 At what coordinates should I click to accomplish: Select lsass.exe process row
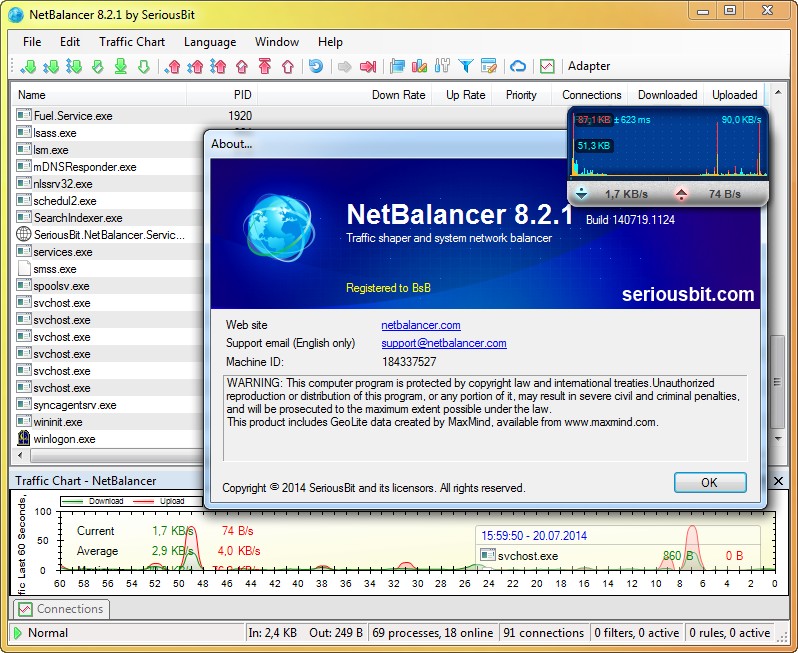pyautogui.click(x=55, y=133)
